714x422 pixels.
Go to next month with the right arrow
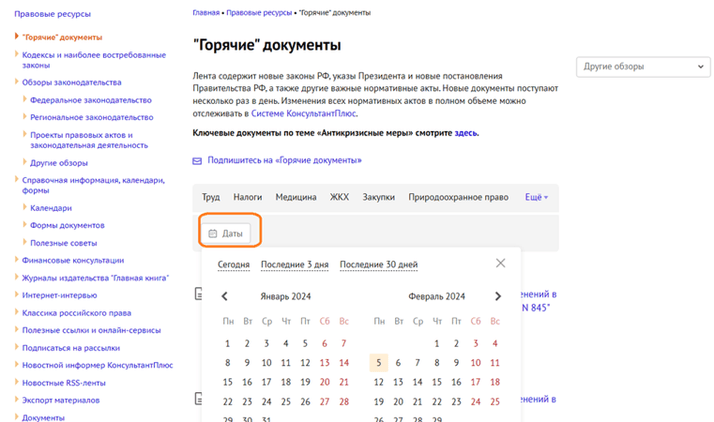498,297
